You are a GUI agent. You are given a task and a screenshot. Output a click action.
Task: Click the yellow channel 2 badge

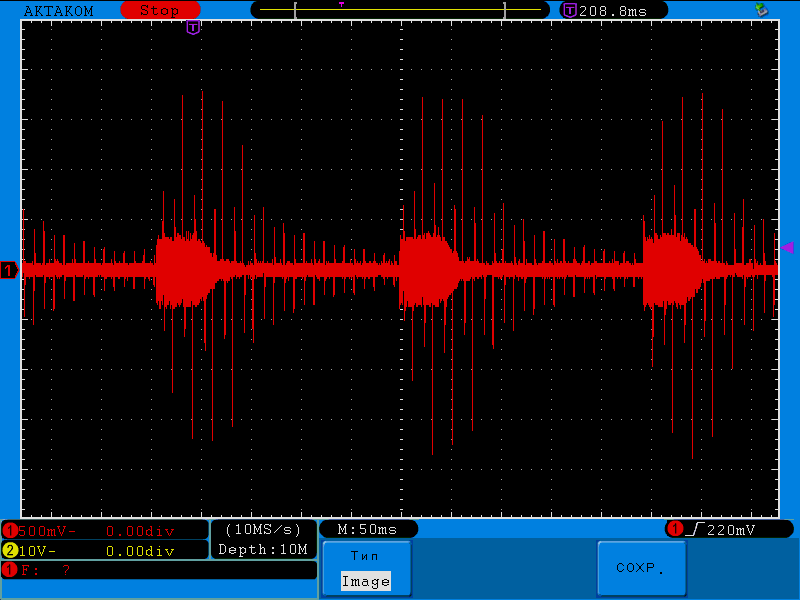tap(10, 551)
